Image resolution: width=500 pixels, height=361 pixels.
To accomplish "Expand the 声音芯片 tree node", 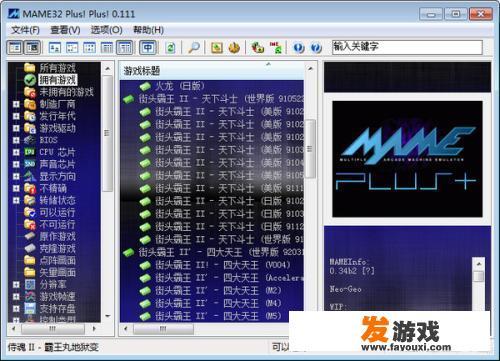I will pos(16,164).
